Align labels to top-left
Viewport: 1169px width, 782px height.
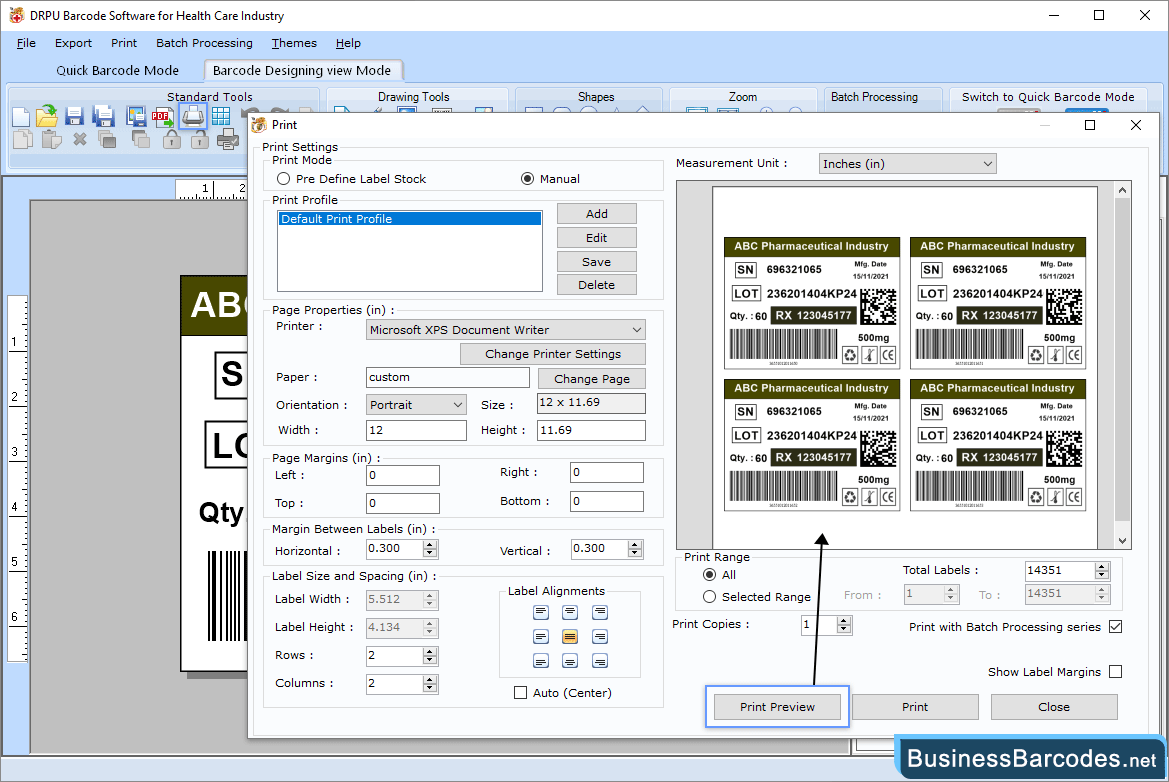[x=541, y=613]
